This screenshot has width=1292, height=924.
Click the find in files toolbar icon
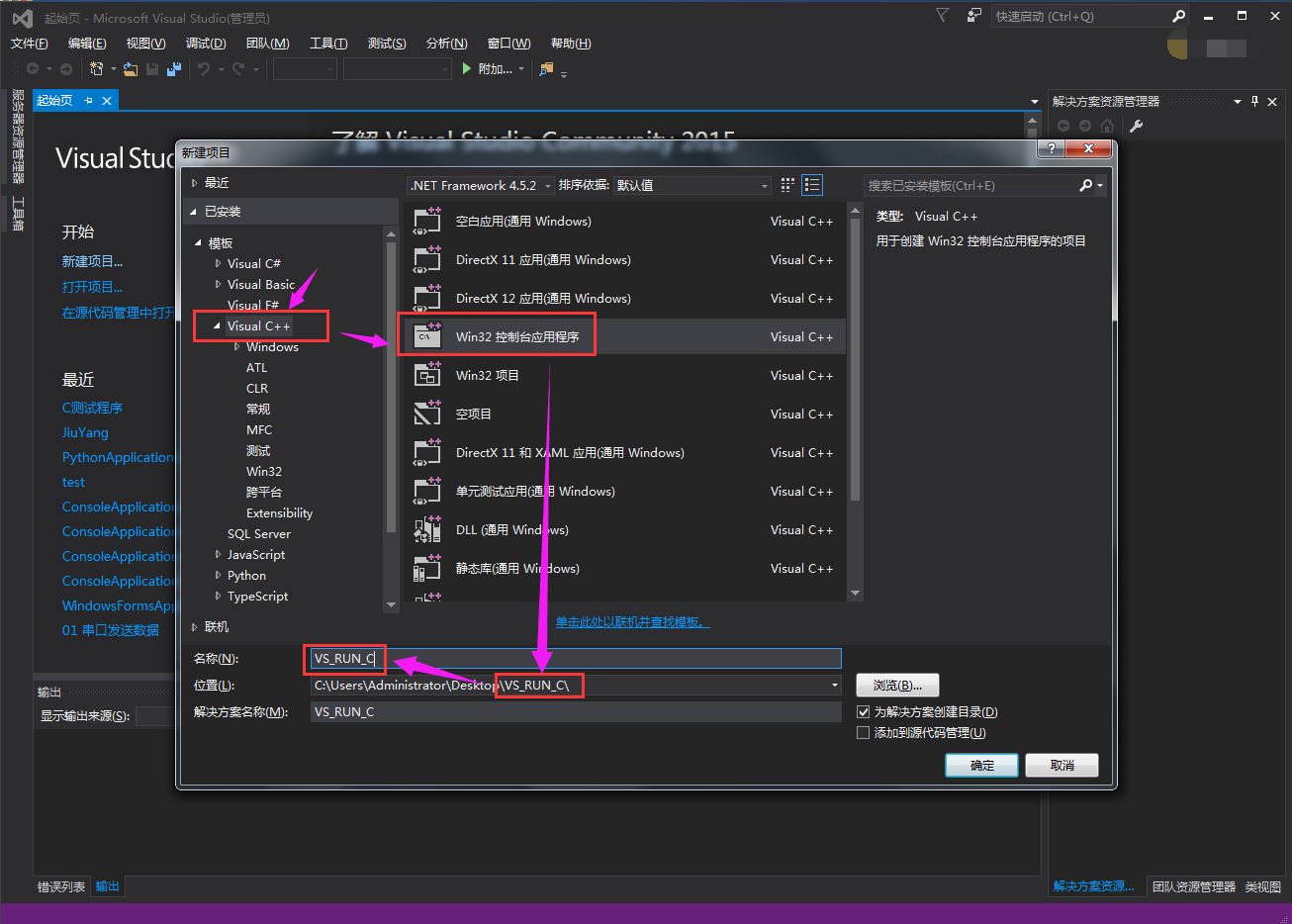click(546, 68)
